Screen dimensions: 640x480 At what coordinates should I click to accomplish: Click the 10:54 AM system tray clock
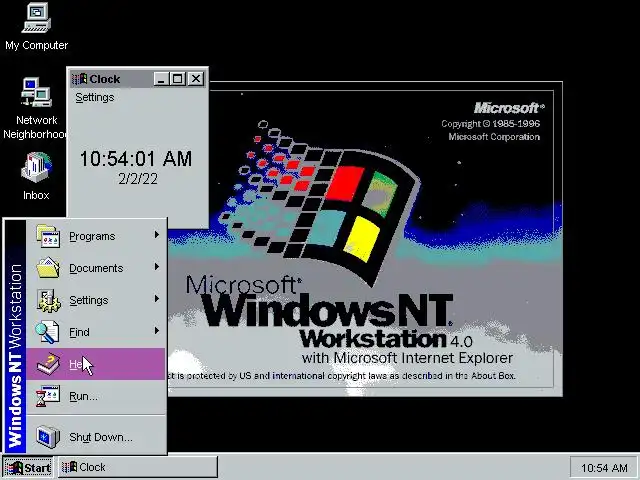point(604,468)
